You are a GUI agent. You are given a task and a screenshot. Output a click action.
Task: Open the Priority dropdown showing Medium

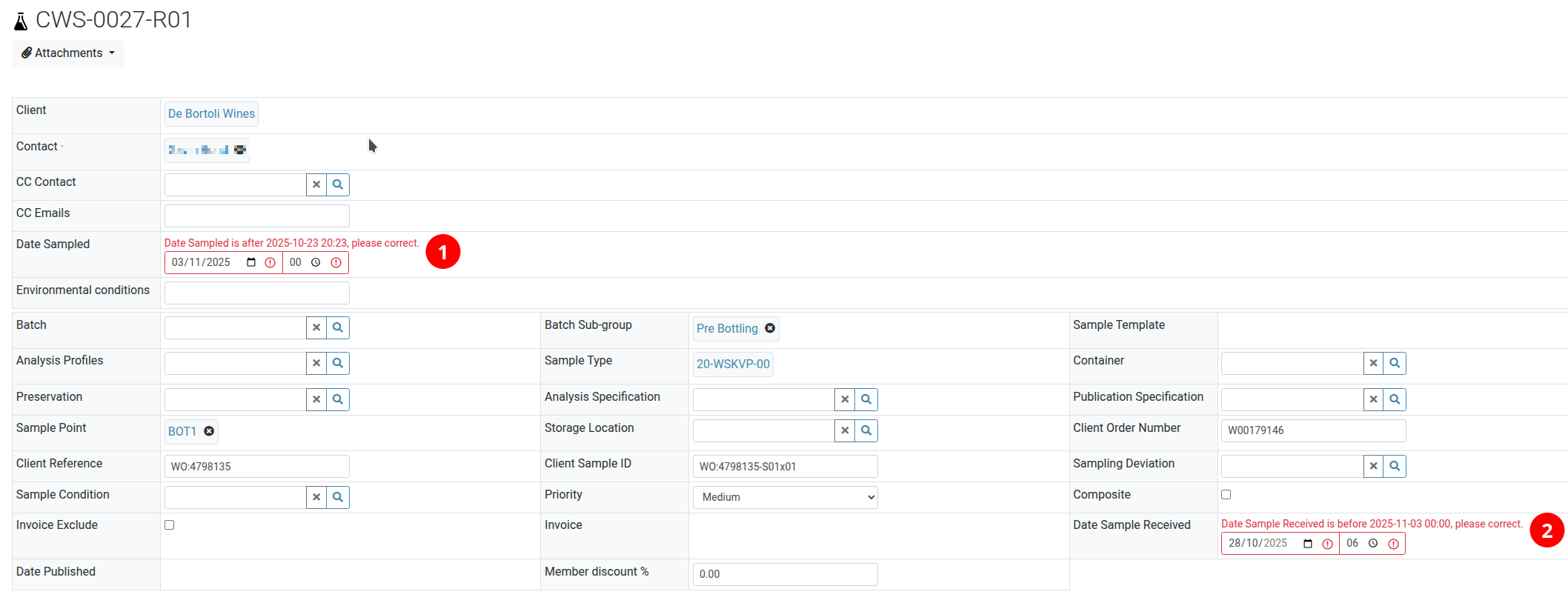[785, 497]
